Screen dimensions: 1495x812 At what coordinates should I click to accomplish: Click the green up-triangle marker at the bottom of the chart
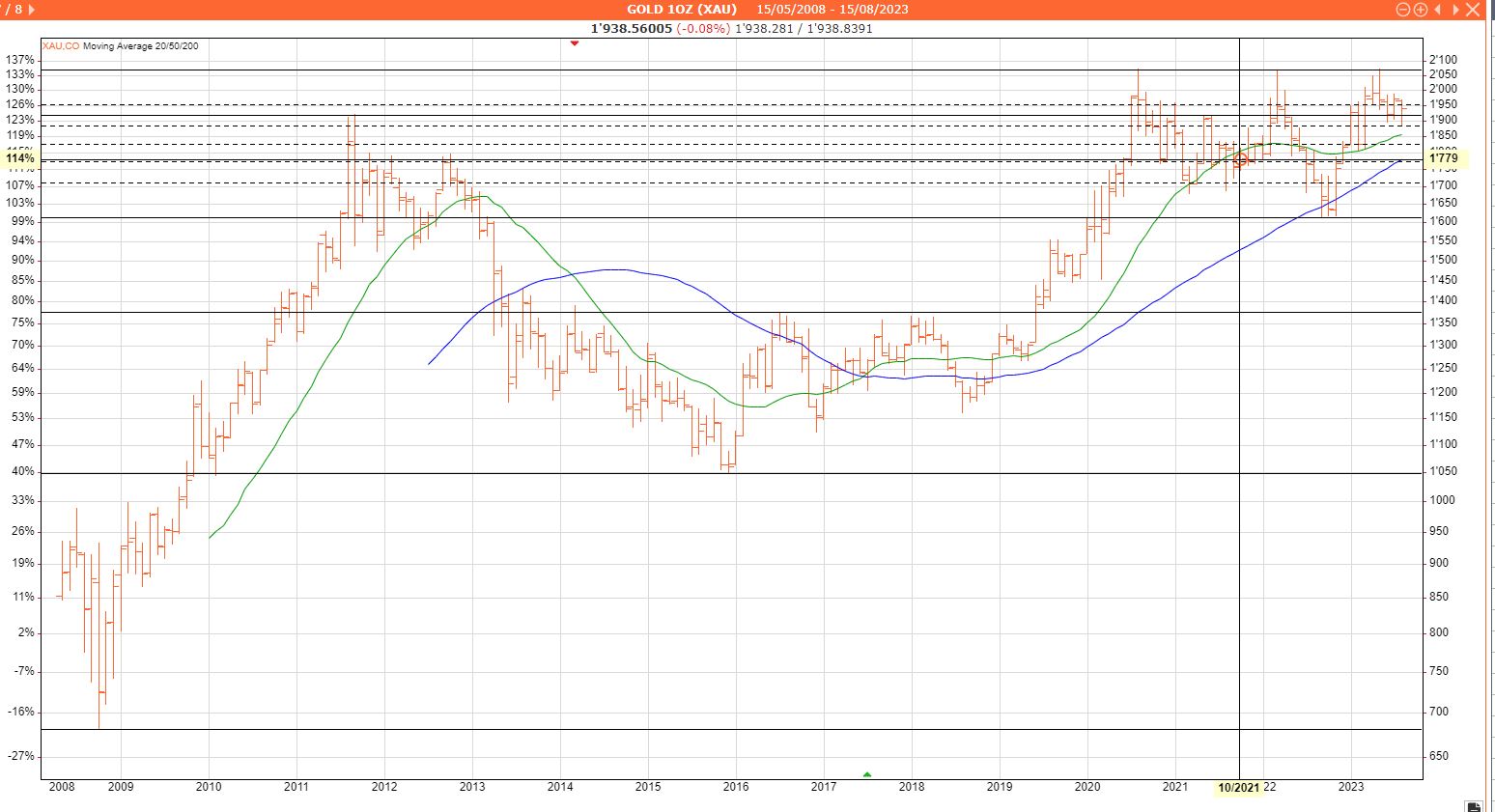pyautogui.click(x=866, y=774)
